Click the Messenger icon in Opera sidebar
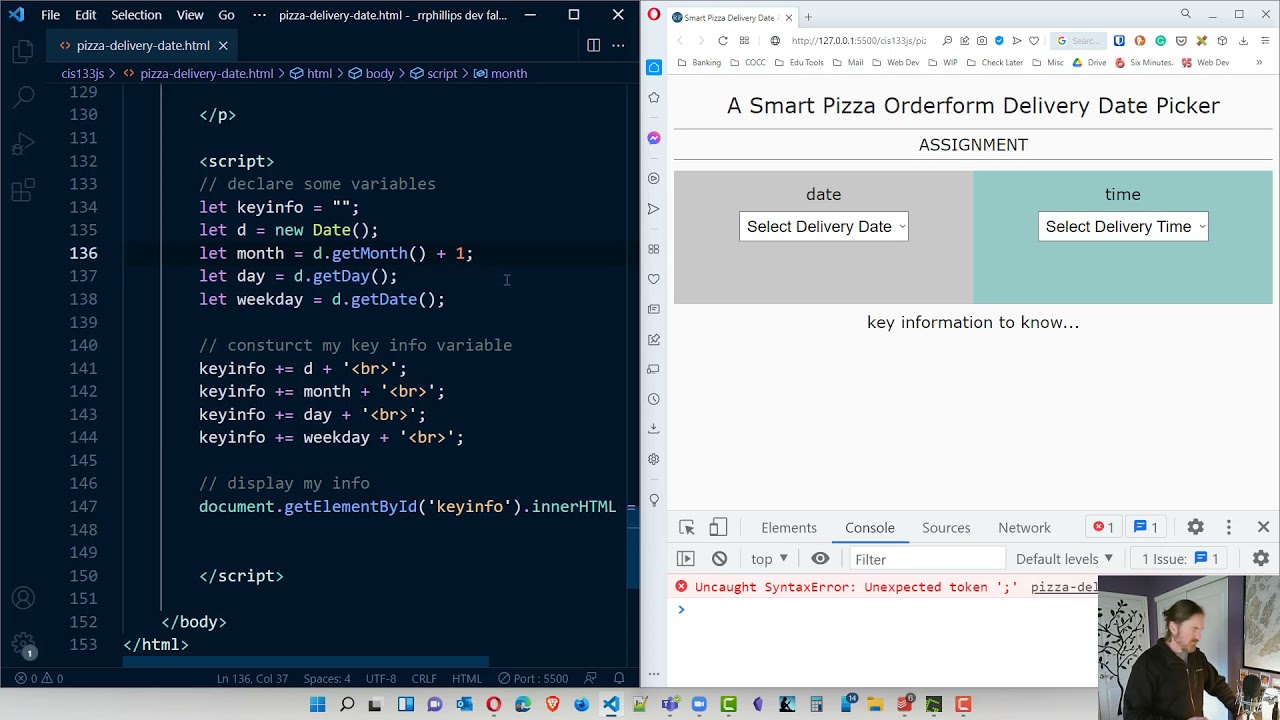The width and height of the screenshot is (1280, 720). (654, 138)
